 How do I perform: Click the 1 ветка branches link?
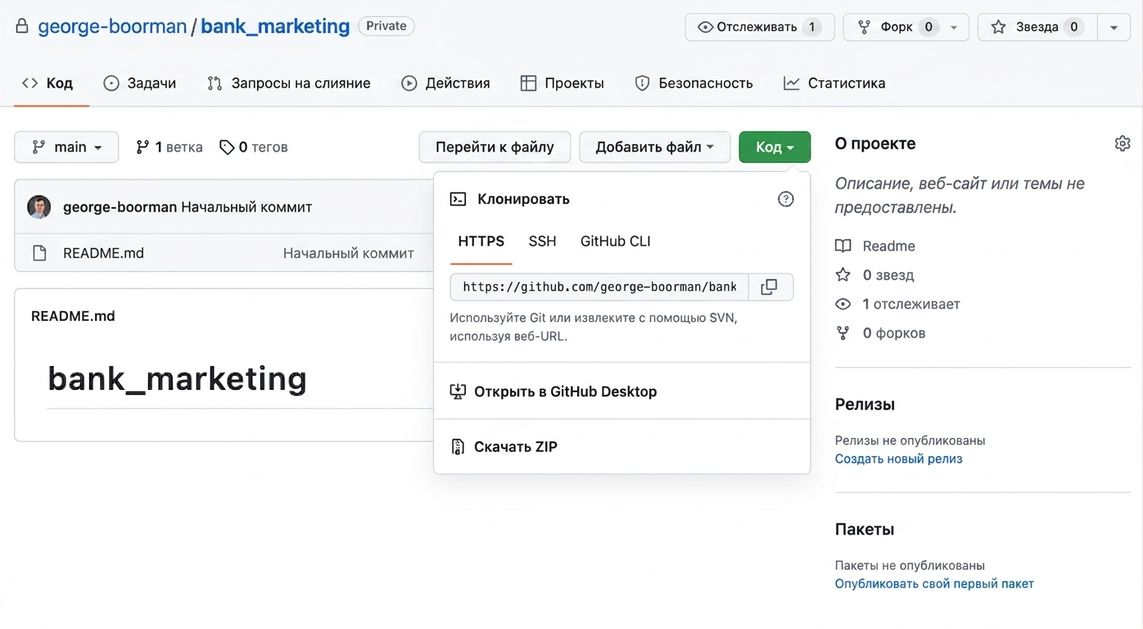170,147
